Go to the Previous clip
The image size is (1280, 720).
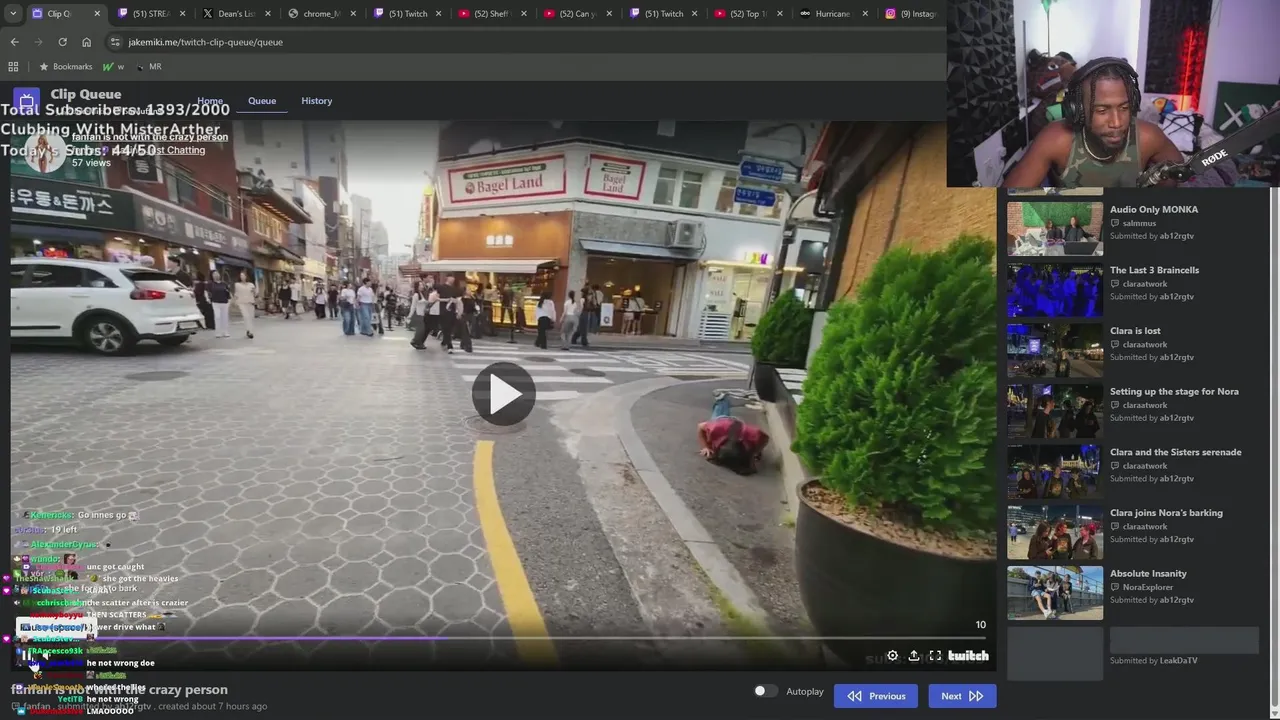(x=876, y=696)
